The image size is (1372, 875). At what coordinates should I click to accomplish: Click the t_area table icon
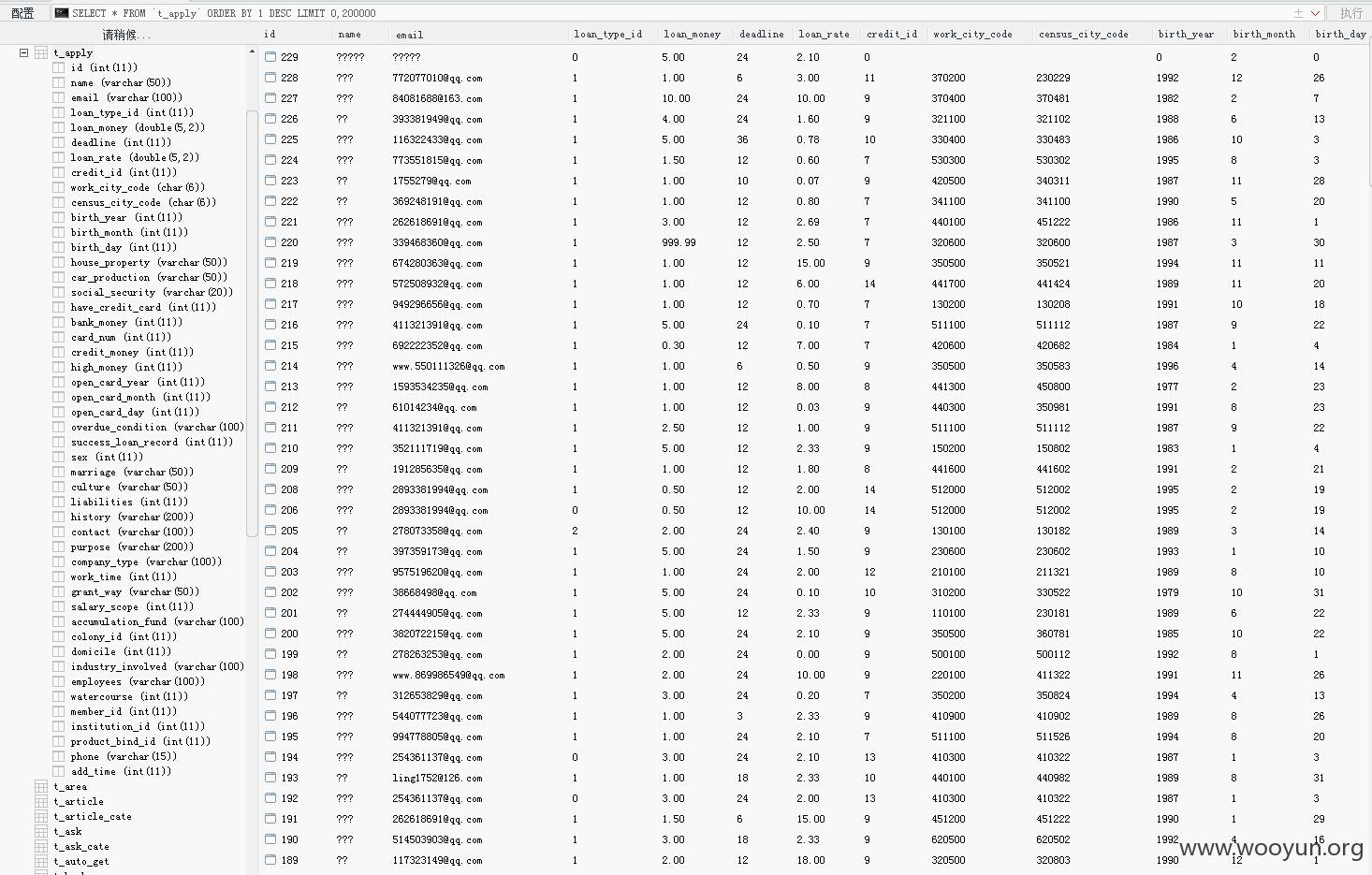[41, 787]
